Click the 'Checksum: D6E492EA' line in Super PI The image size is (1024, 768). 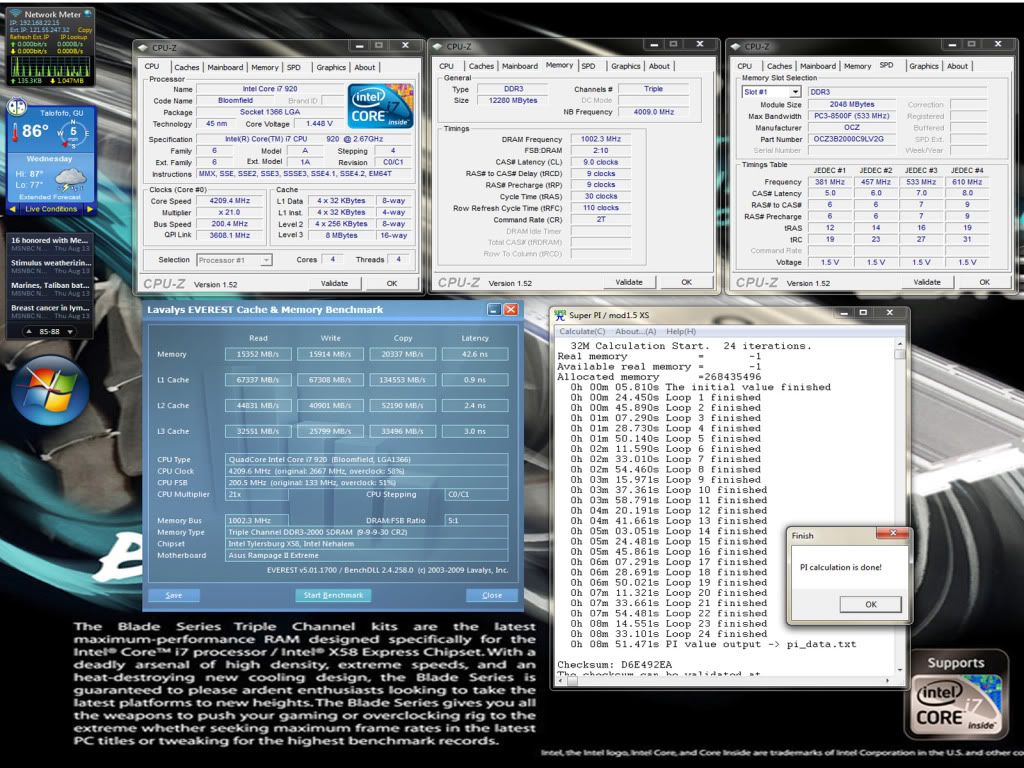coord(614,665)
